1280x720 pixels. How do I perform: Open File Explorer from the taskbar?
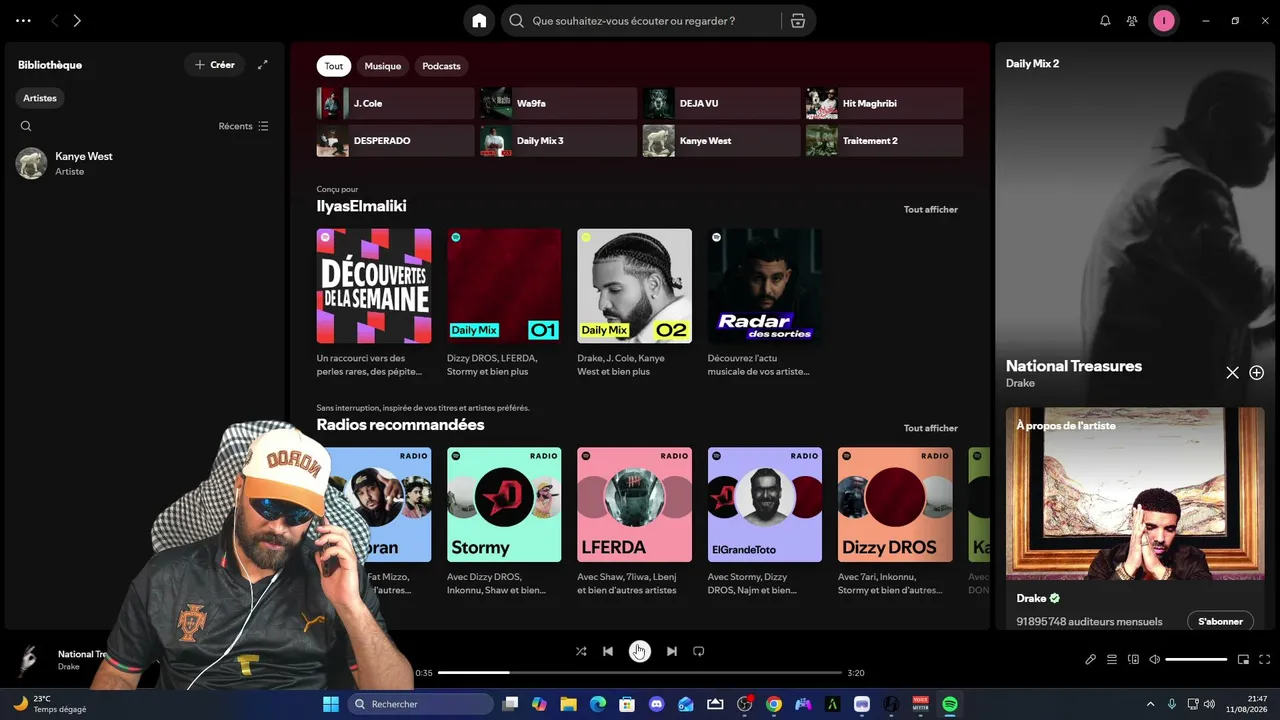[x=568, y=704]
